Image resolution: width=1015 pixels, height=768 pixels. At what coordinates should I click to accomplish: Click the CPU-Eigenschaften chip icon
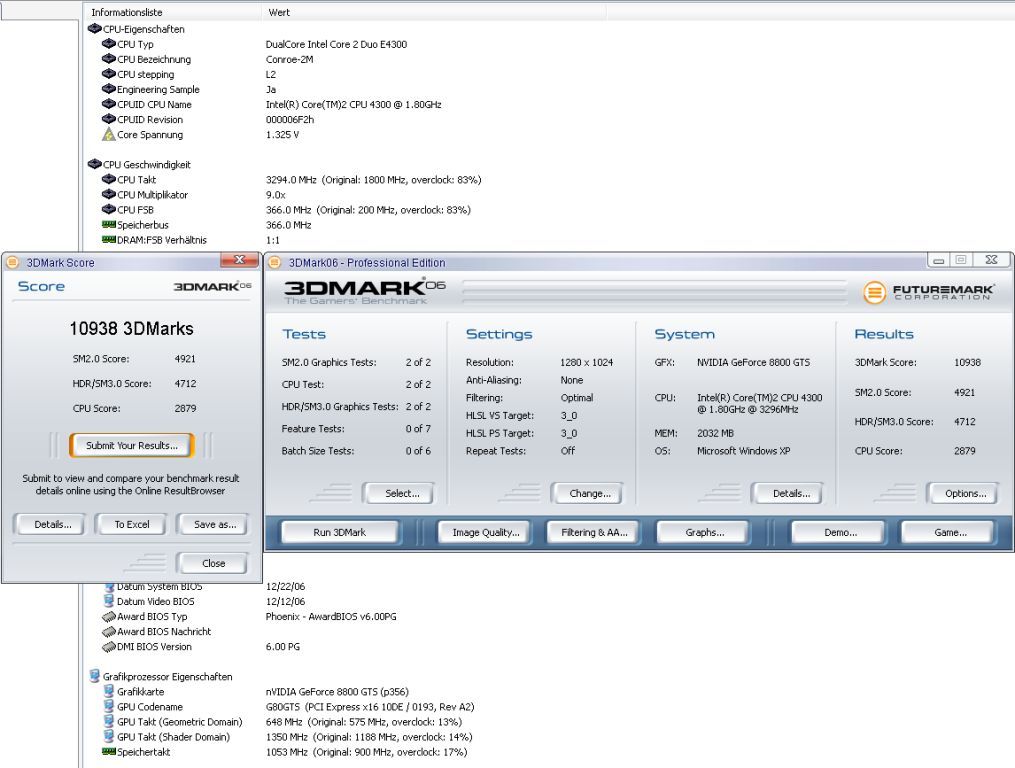point(95,28)
